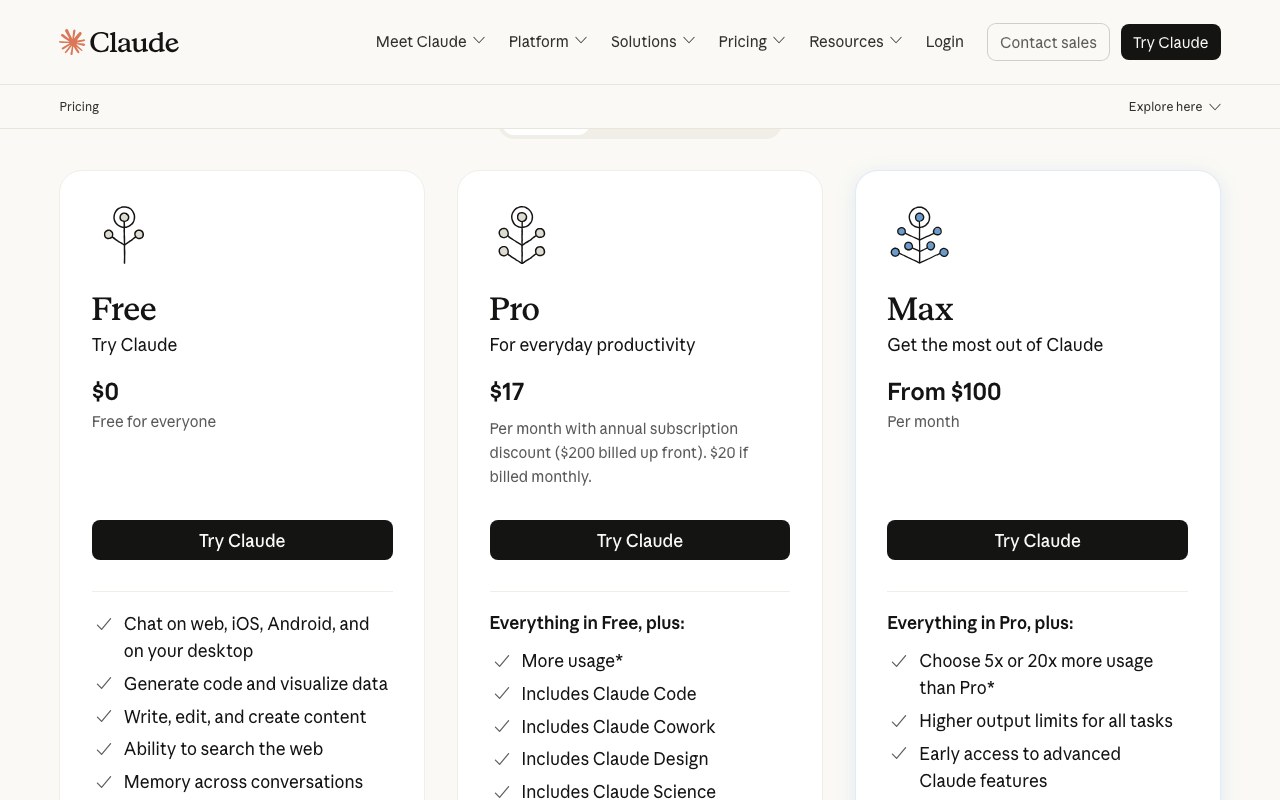Viewport: 1280px width, 800px height.
Task: Click "Ability to search the web" feature
Action: (223, 749)
